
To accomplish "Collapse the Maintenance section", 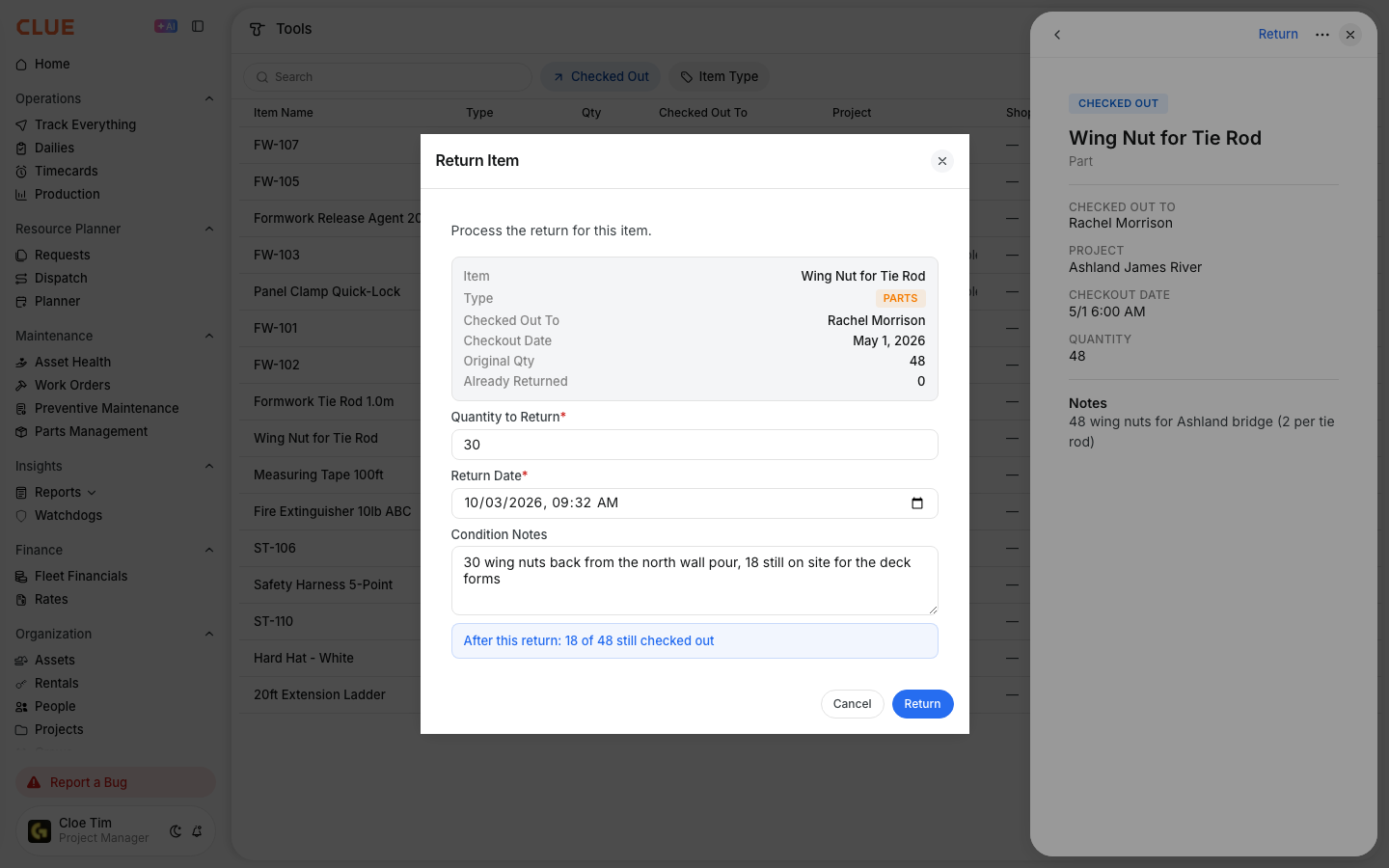I will pos(209,336).
